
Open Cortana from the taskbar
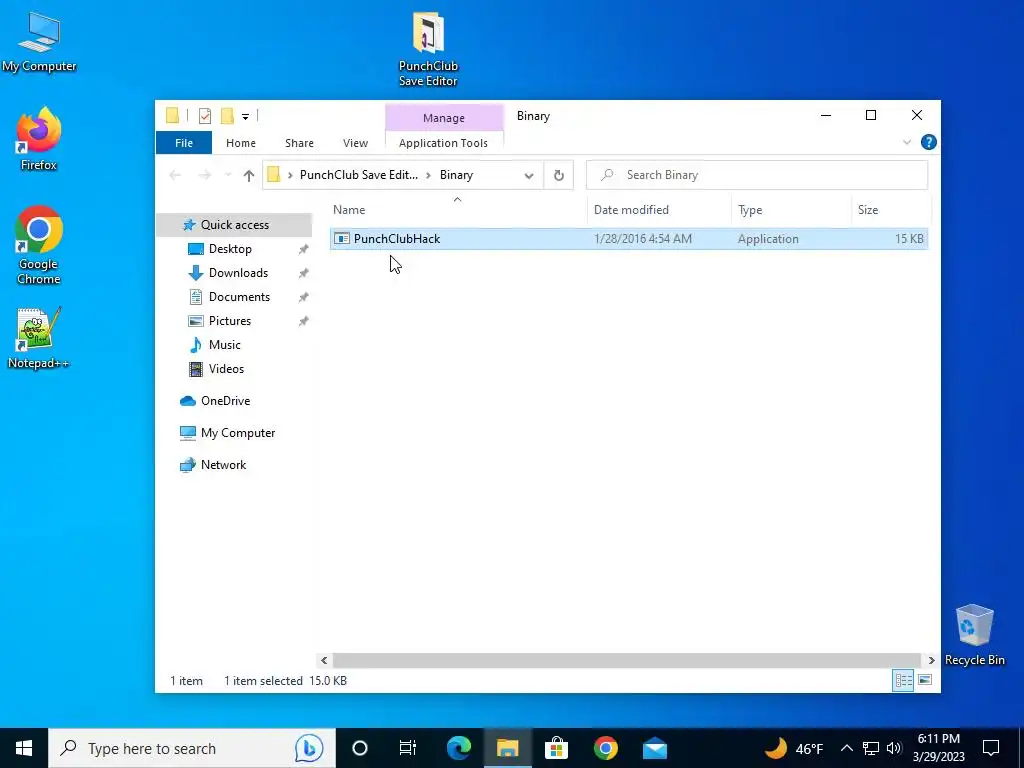click(360, 748)
